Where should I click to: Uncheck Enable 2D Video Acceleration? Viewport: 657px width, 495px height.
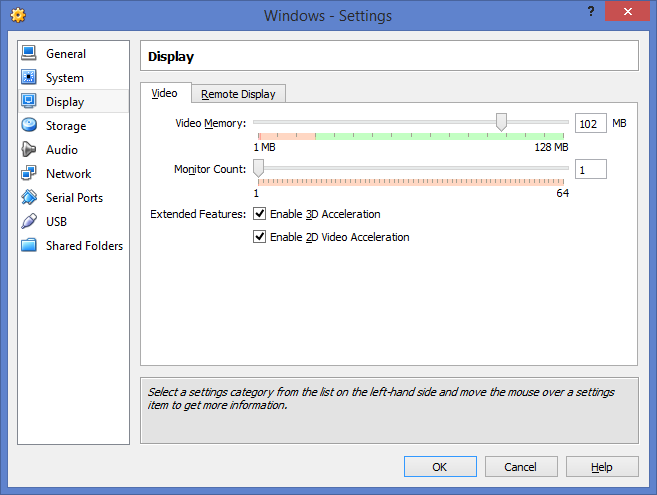[x=259, y=237]
